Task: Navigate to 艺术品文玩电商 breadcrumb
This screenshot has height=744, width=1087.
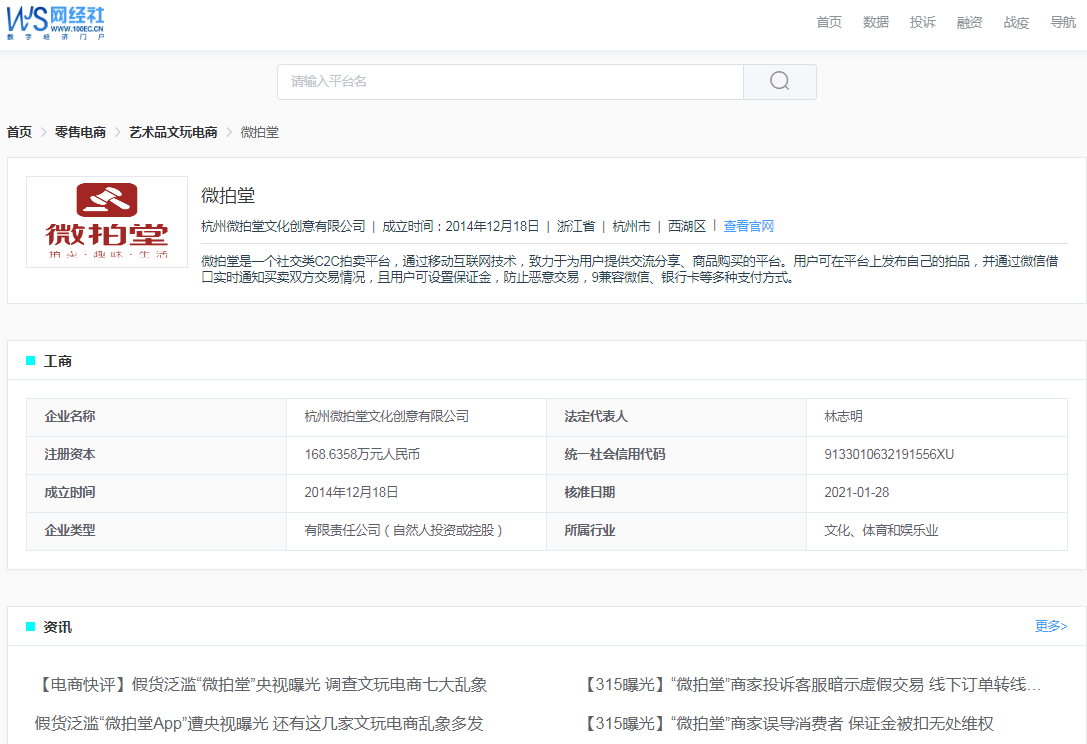Action: [x=173, y=132]
